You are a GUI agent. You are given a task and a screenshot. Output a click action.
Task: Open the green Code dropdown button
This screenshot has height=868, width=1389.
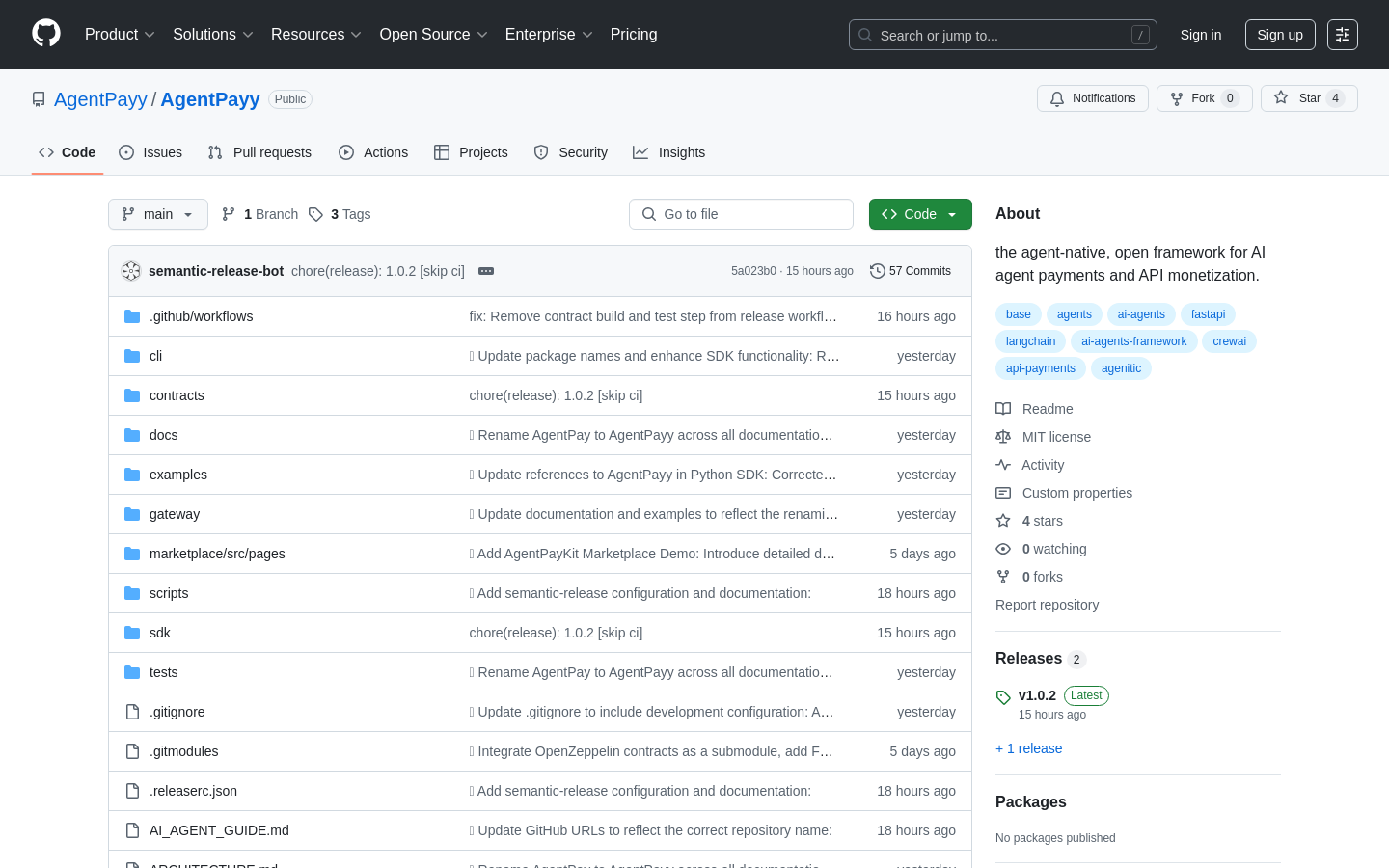pos(920,214)
